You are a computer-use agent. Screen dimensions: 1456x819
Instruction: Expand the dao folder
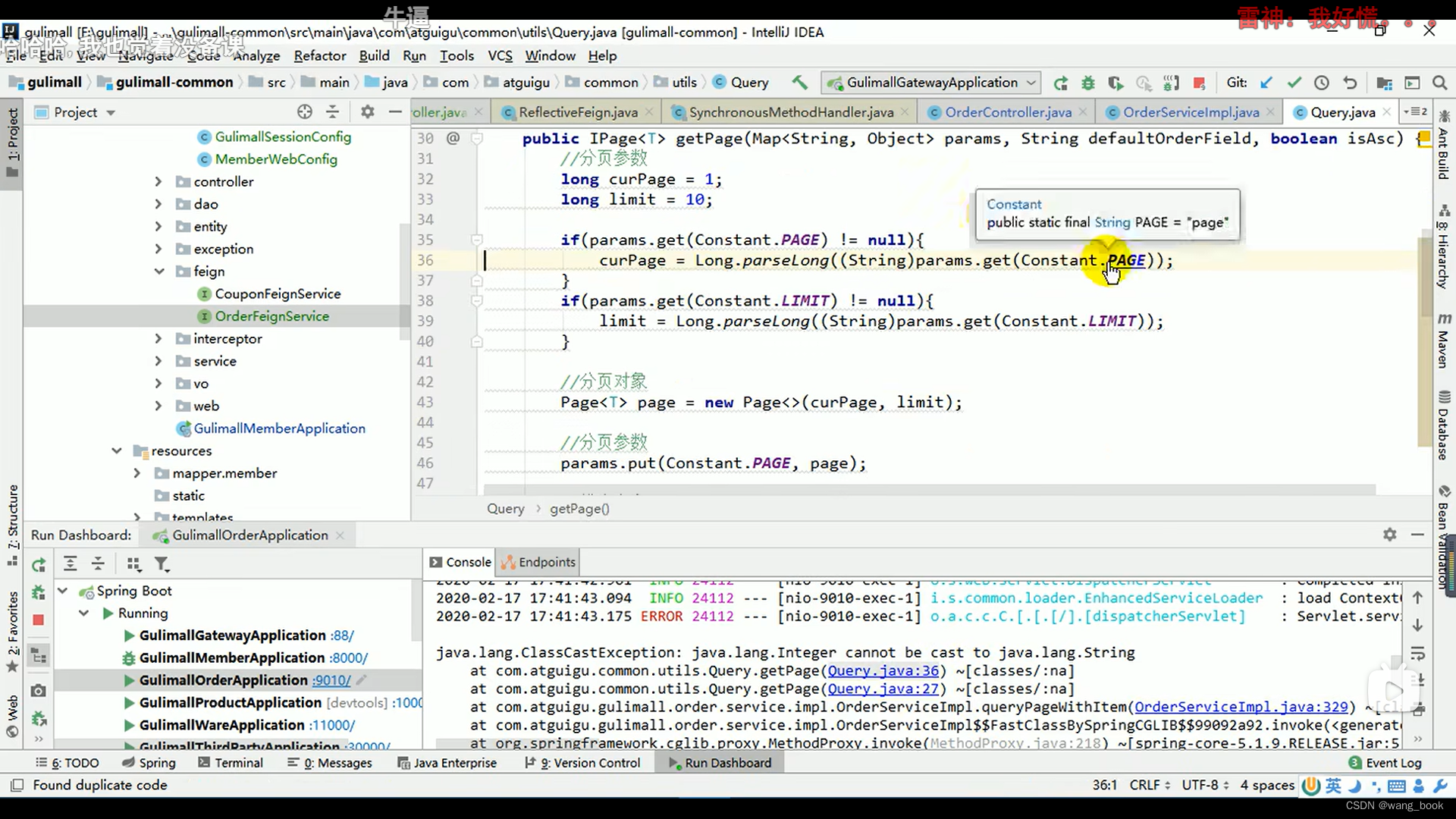(158, 204)
